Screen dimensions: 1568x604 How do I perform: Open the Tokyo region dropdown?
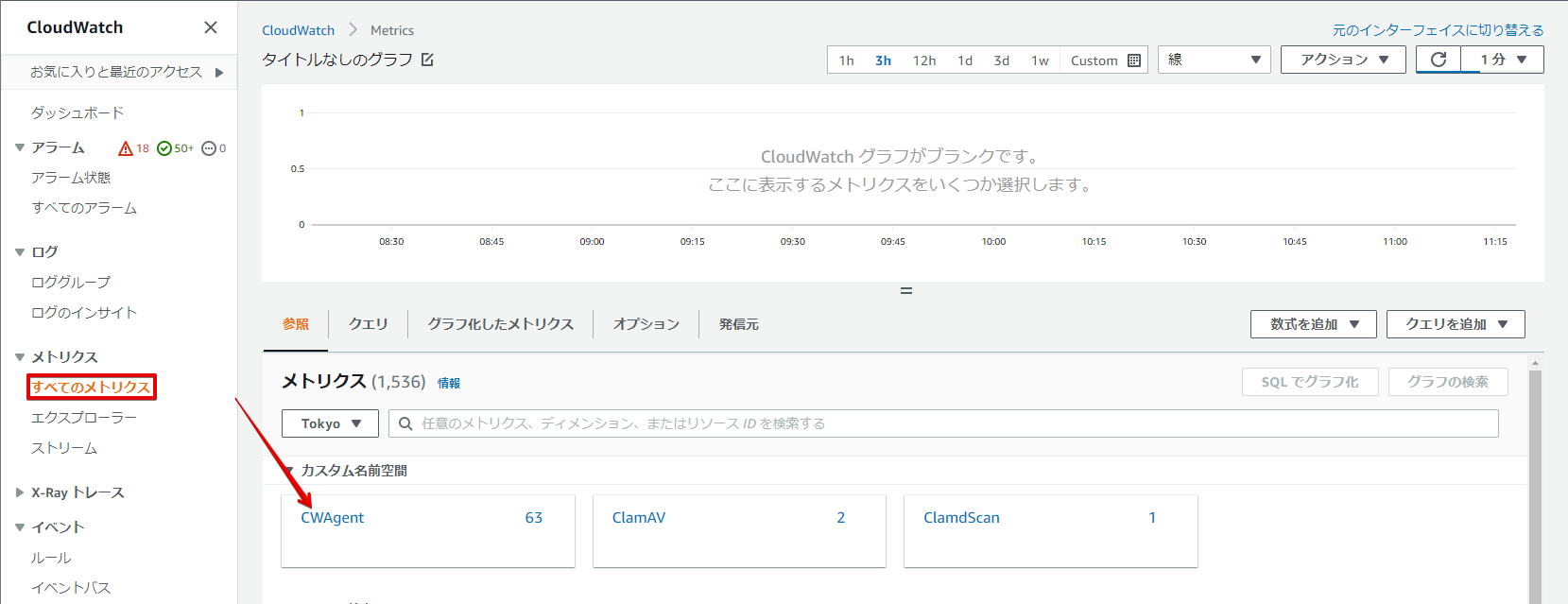click(x=330, y=423)
